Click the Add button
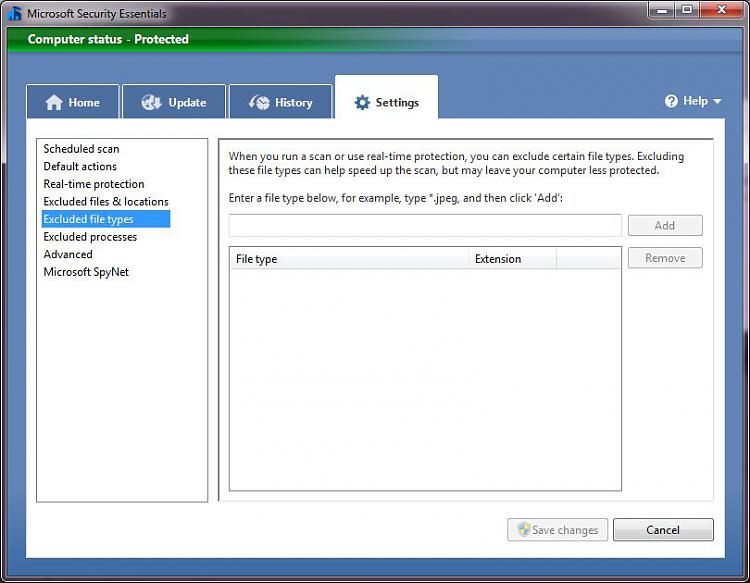This screenshot has width=750, height=583. [665, 225]
